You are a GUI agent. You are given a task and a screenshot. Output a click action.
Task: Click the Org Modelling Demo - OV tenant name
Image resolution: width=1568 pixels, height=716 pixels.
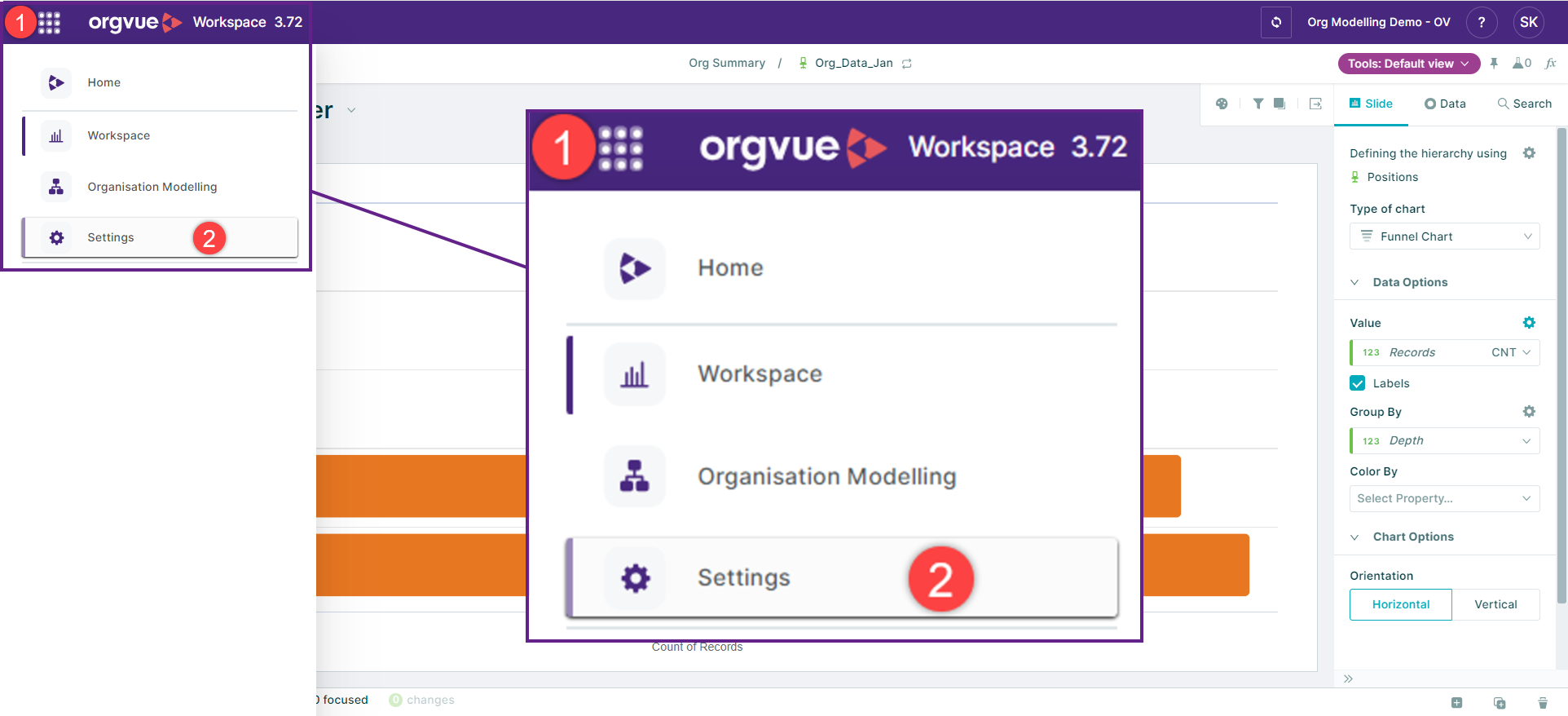(x=1379, y=22)
